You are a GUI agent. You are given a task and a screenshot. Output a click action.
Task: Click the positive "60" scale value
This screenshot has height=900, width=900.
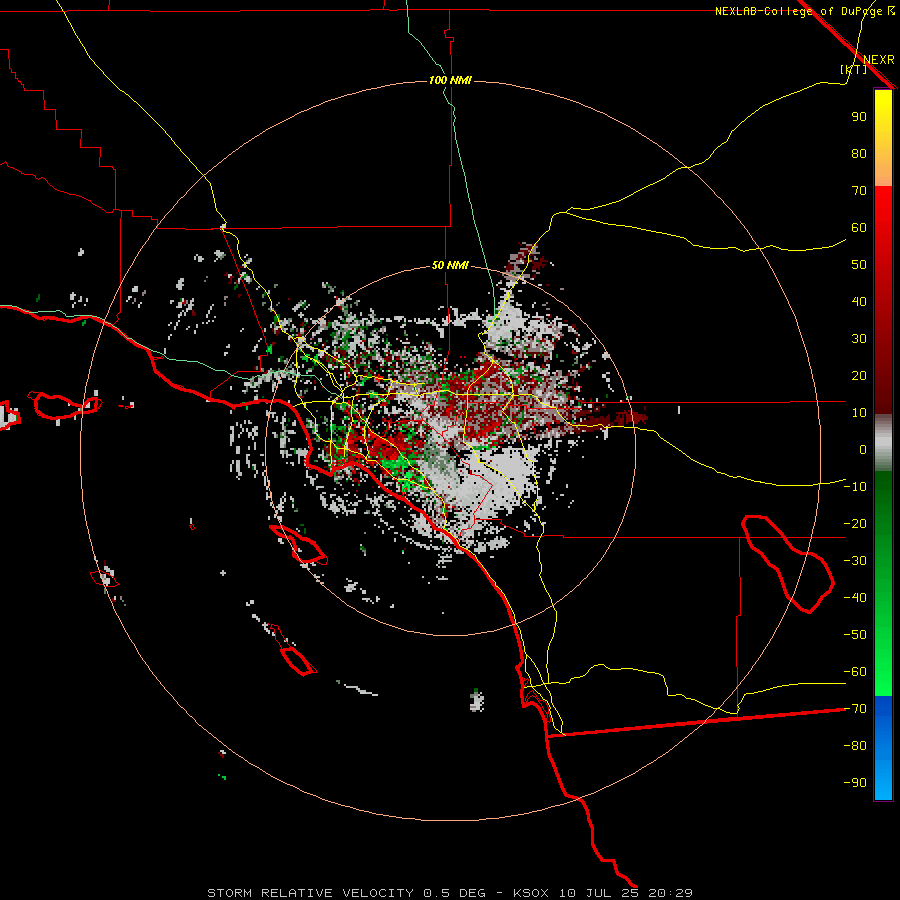[x=859, y=227]
